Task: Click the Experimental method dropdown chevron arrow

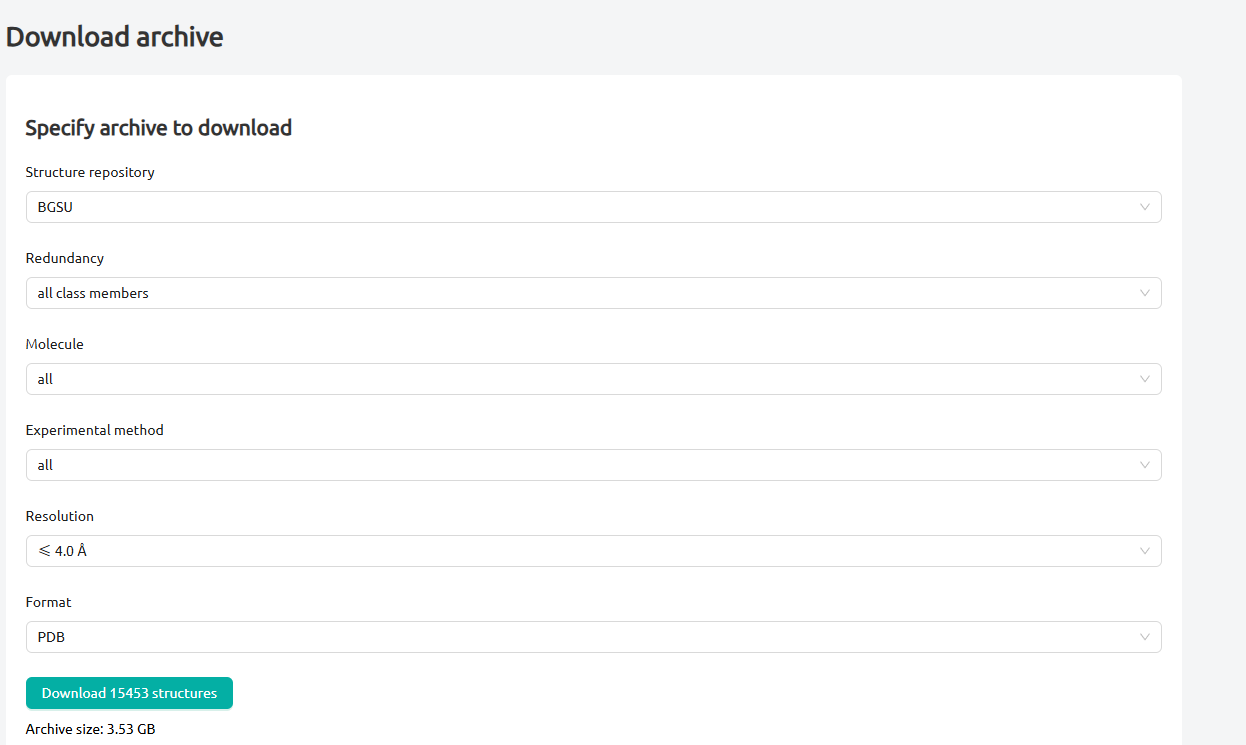Action: pyautogui.click(x=1144, y=465)
